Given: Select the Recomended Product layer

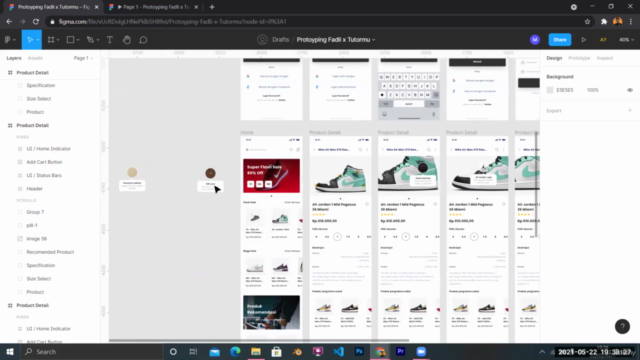Looking at the screenshot, I should (50, 252).
